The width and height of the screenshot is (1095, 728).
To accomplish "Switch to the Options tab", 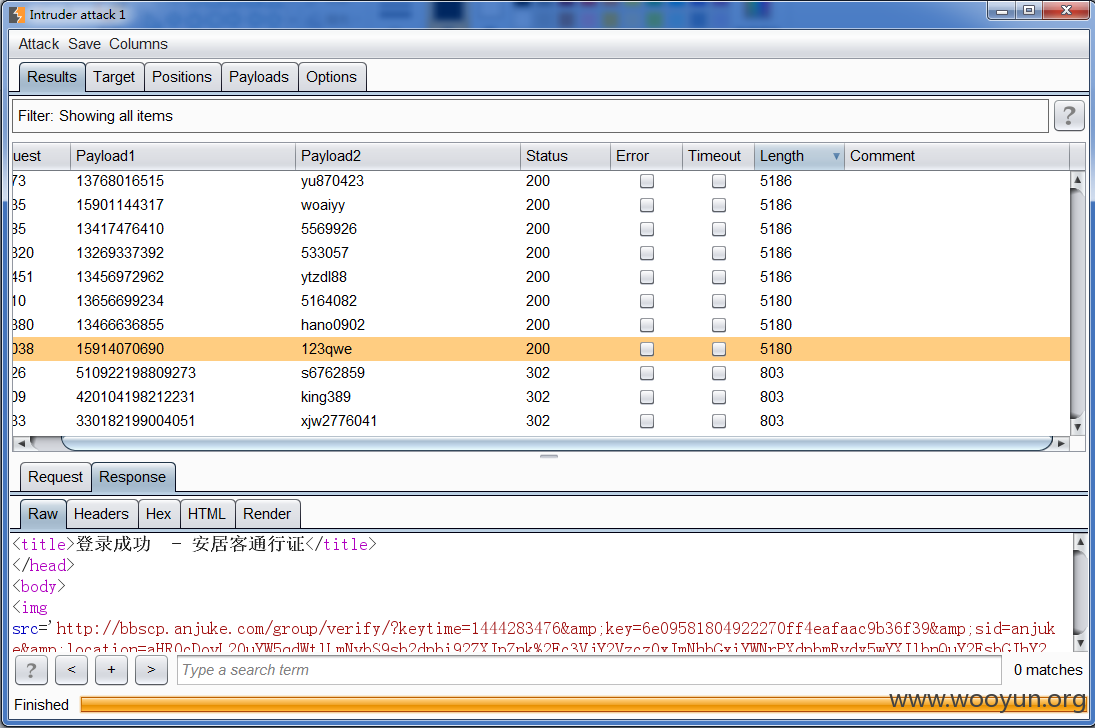I will pyautogui.click(x=331, y=77).
